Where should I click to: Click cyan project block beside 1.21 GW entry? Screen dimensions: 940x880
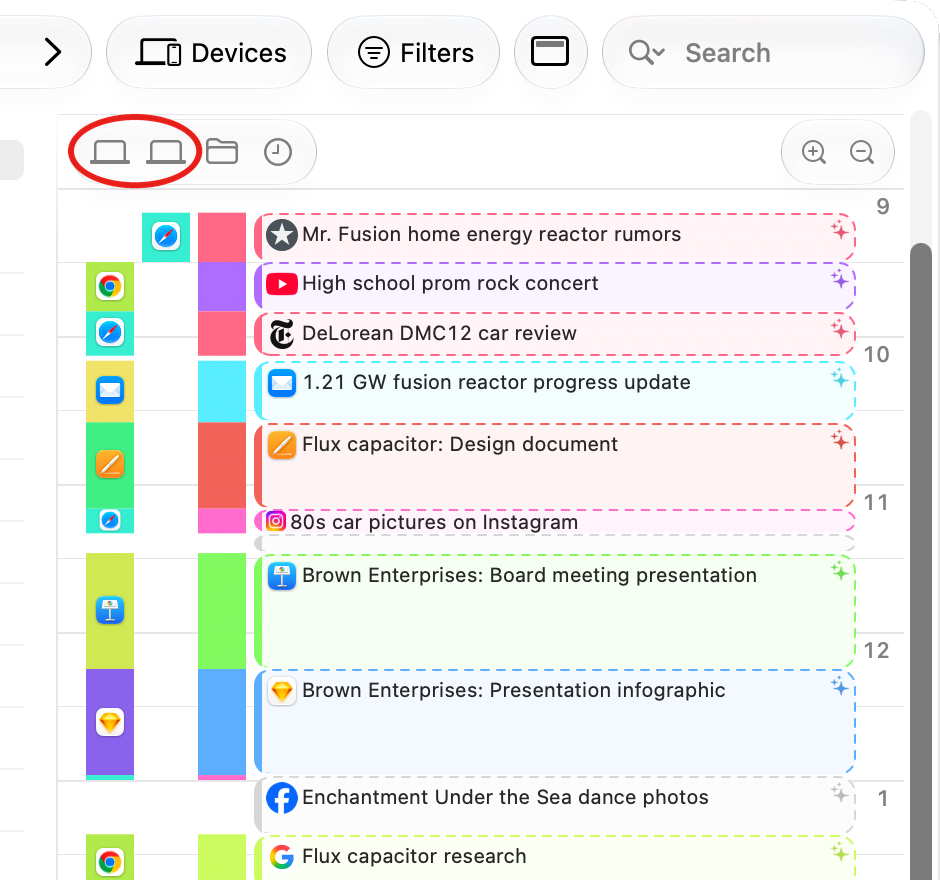tap(222, 391)
